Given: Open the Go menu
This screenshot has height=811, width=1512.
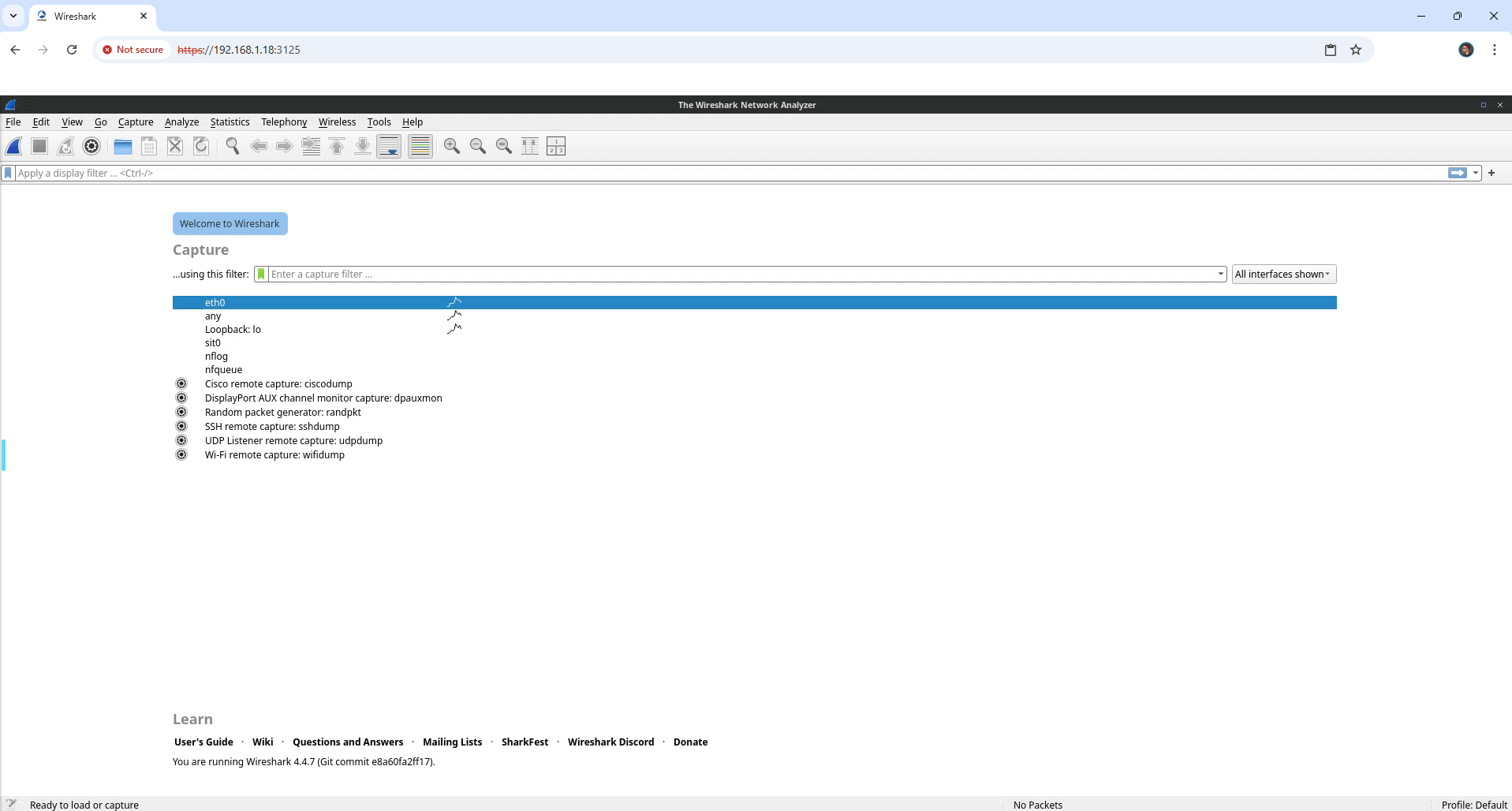Looking at the screenshot, I should pos(101,121).
